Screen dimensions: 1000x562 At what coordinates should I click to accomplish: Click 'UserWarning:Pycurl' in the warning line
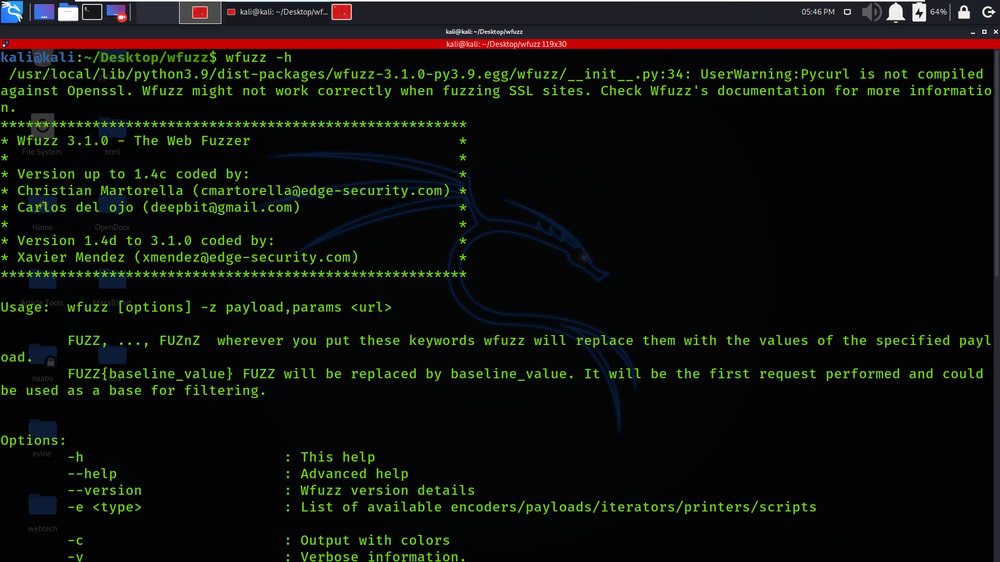(775, 74)
